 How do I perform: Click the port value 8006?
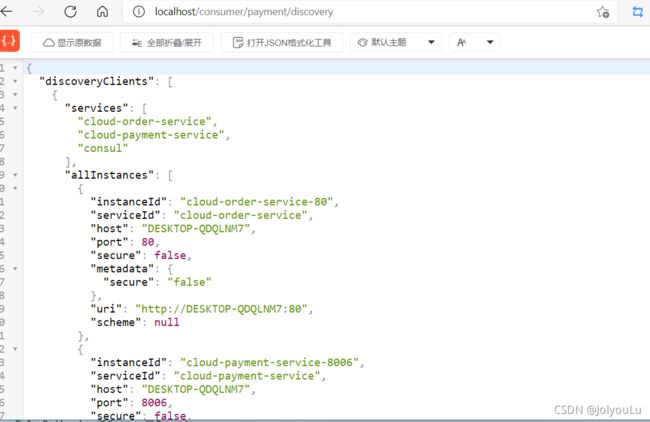point(154,403)
